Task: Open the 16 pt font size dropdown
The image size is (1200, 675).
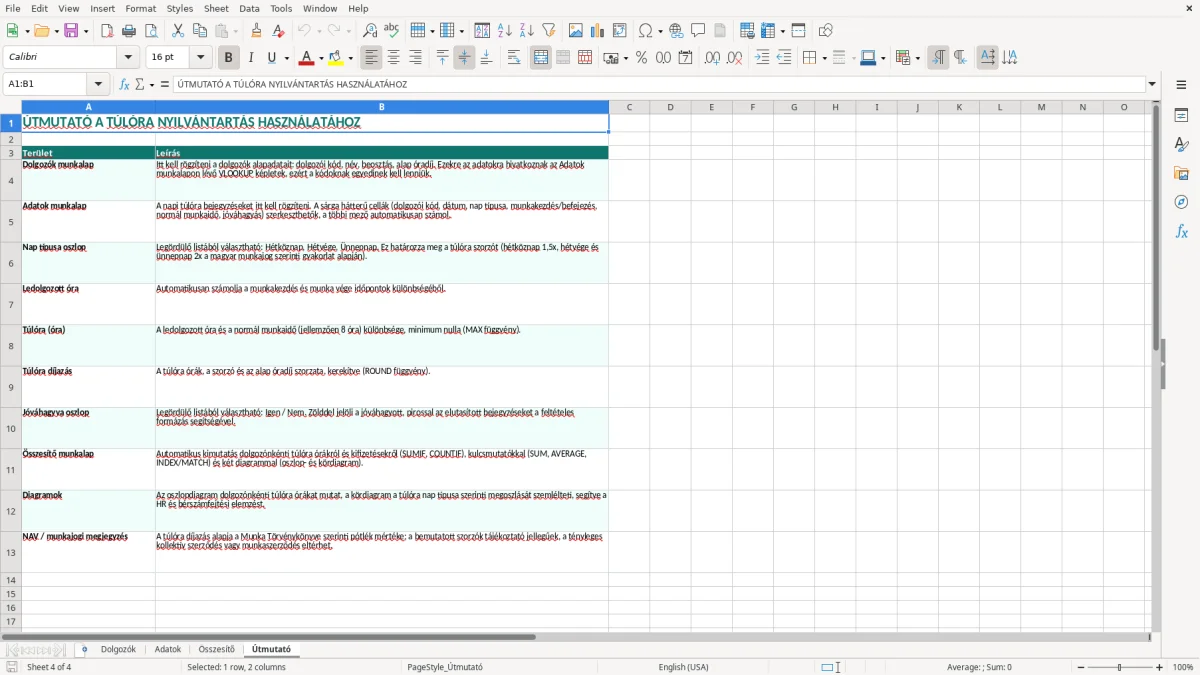Action: click(x=201, y=58)
